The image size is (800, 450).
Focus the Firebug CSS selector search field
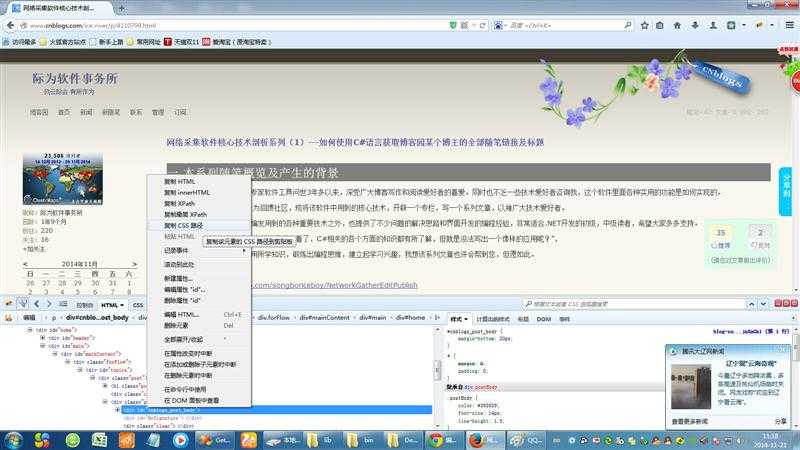pos(634,304)
